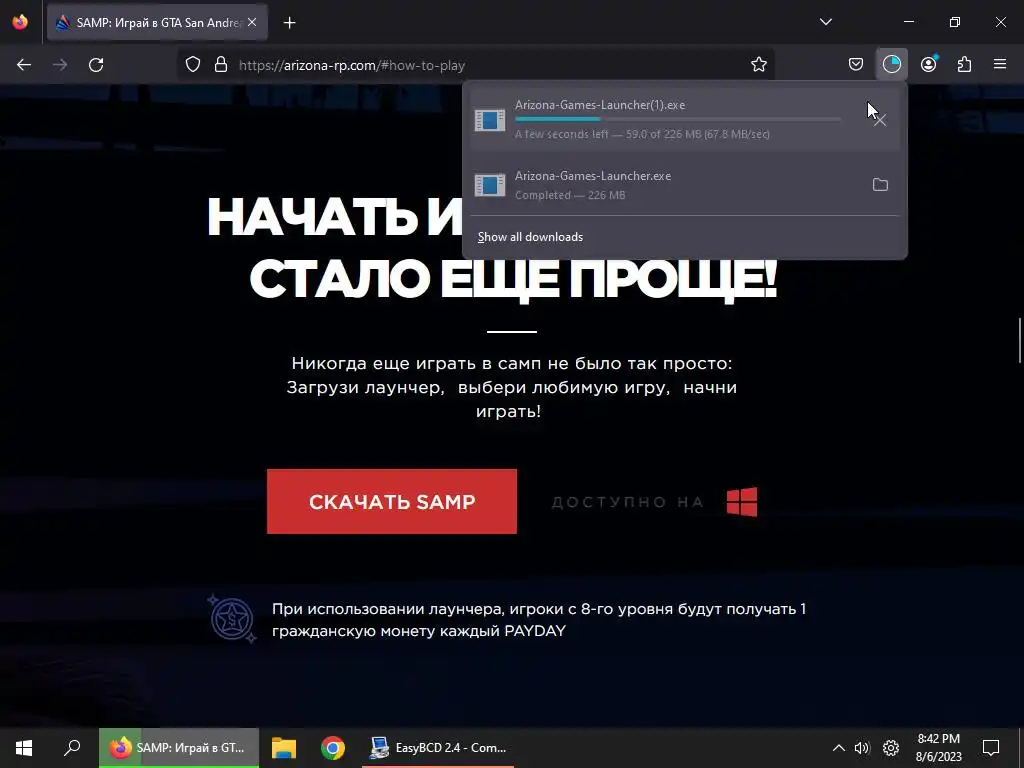Viewport: 1024px width, 768px height.
Task: Click the download progress bar
Action: tap(678, 119)
